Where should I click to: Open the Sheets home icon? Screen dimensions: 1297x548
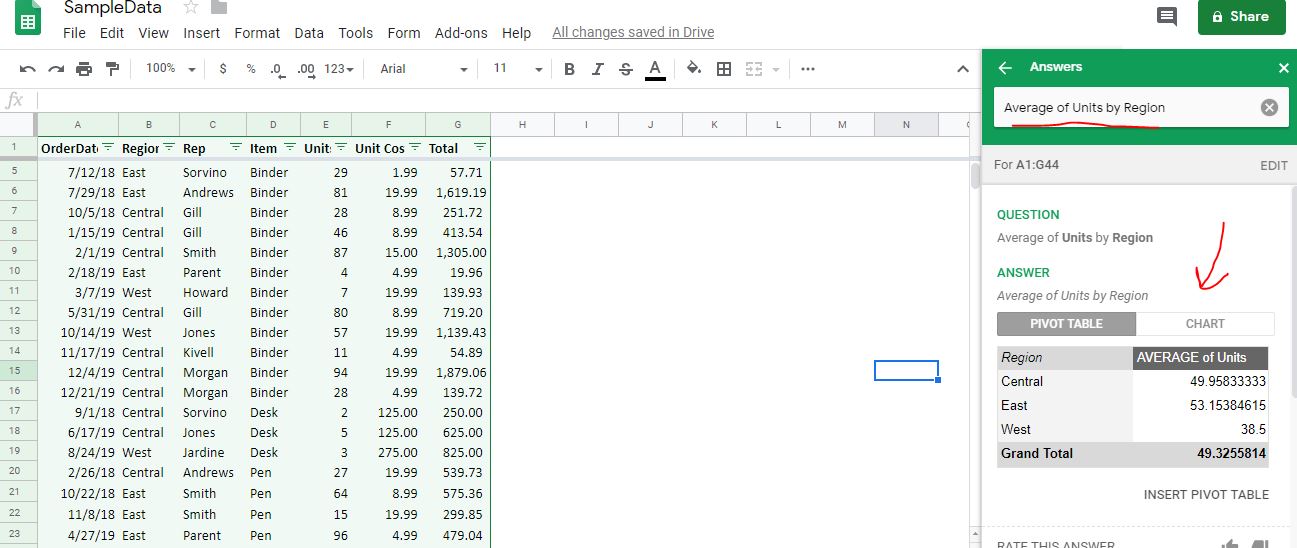click(28, 18)
